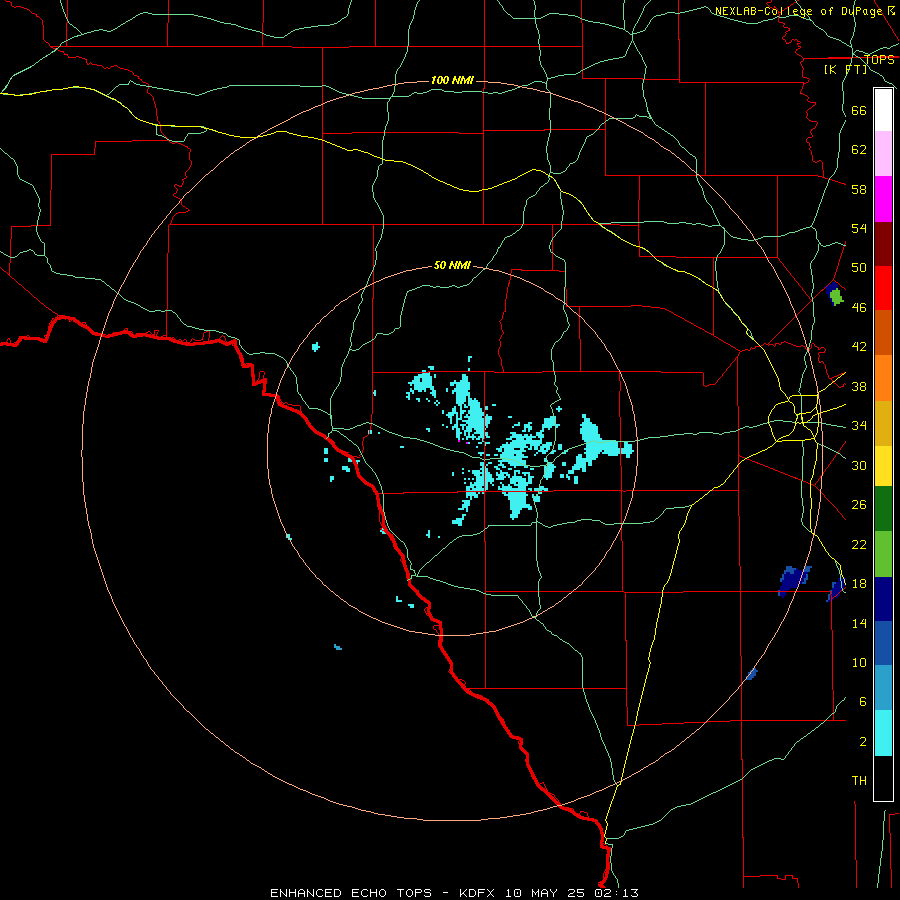Click the black TH legend swatch
This screenshot has width=900, height=900.
point(883,778)
